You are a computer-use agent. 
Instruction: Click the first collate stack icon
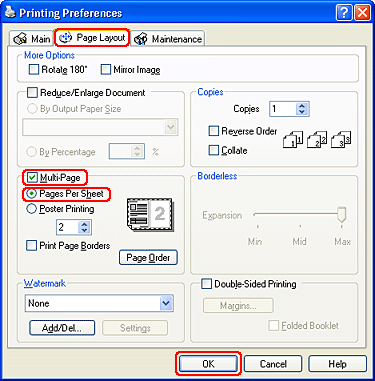[293, 139]
